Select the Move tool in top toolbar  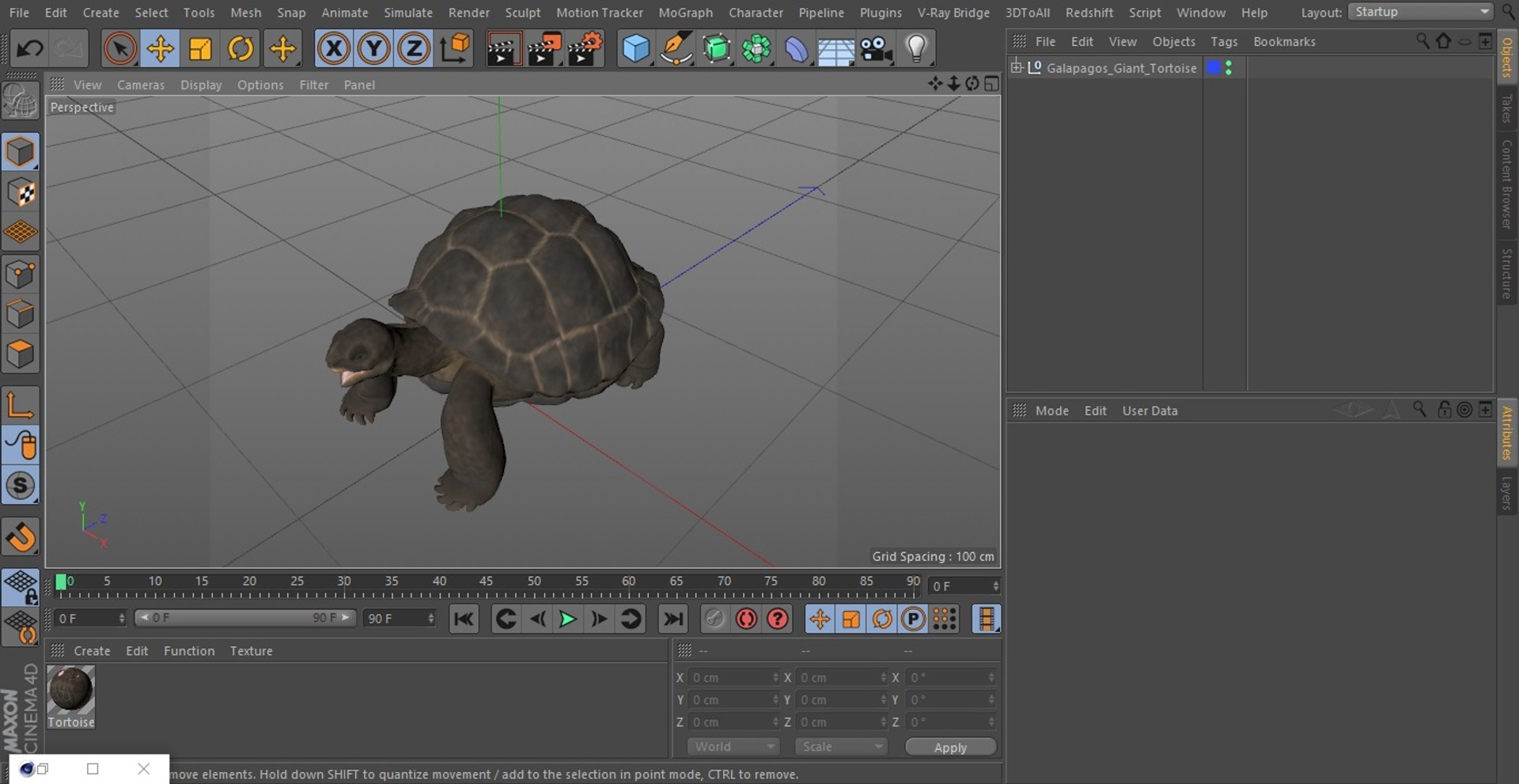(160, 49)
